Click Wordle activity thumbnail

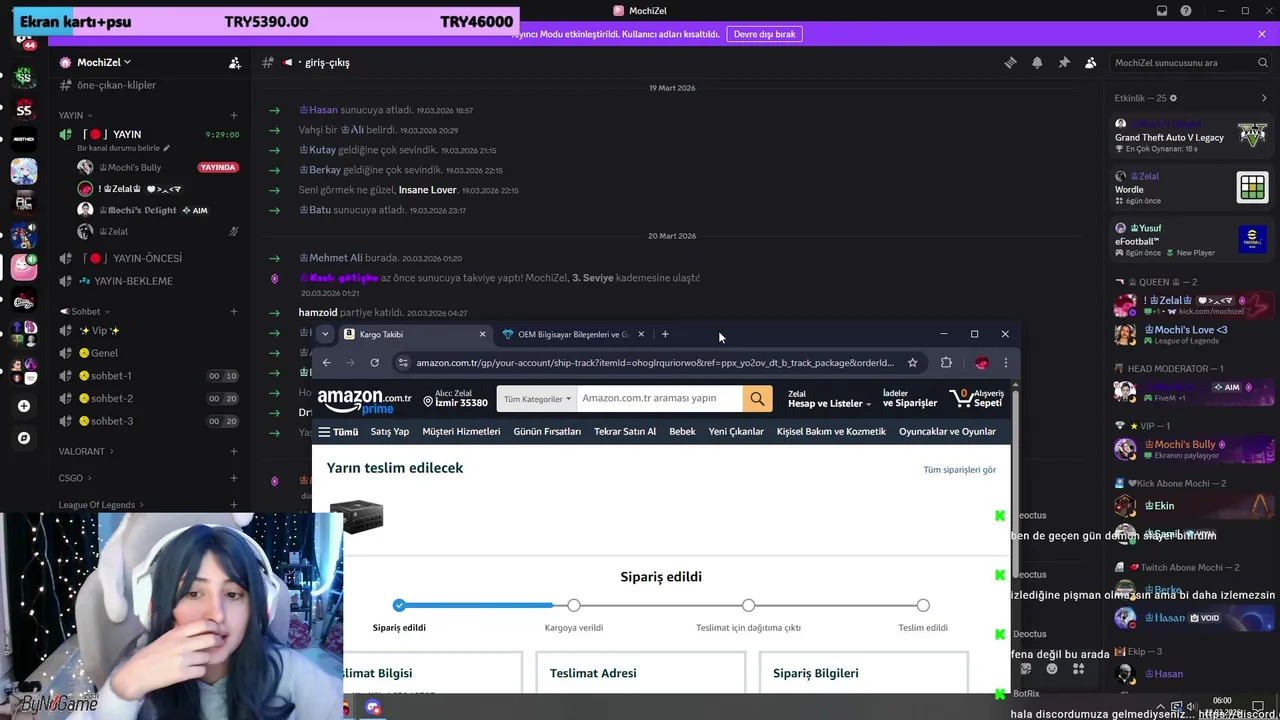(x=1252, y=186)
